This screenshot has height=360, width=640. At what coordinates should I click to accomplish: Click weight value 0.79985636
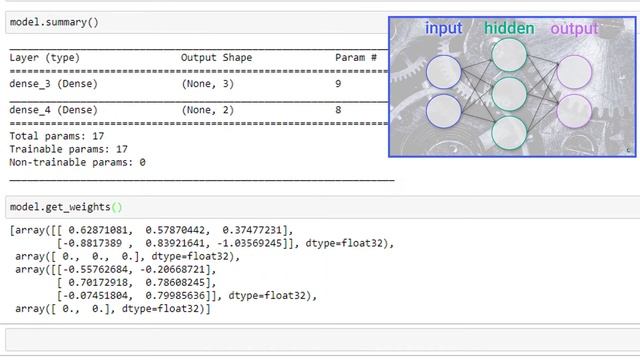tap(175, 296)
